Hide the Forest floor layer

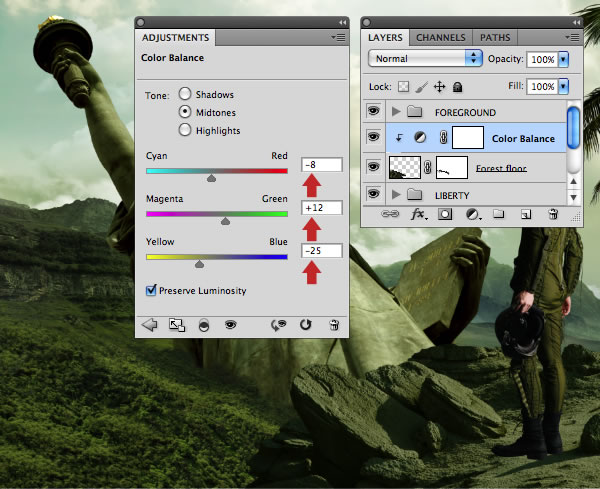[373, 166]
